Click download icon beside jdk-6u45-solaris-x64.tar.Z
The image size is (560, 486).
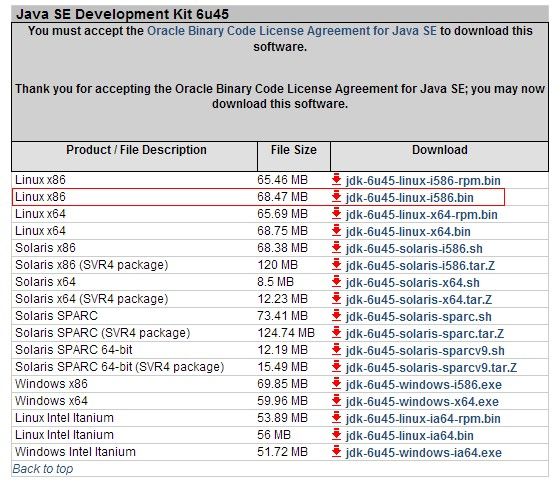pos(336,299)
